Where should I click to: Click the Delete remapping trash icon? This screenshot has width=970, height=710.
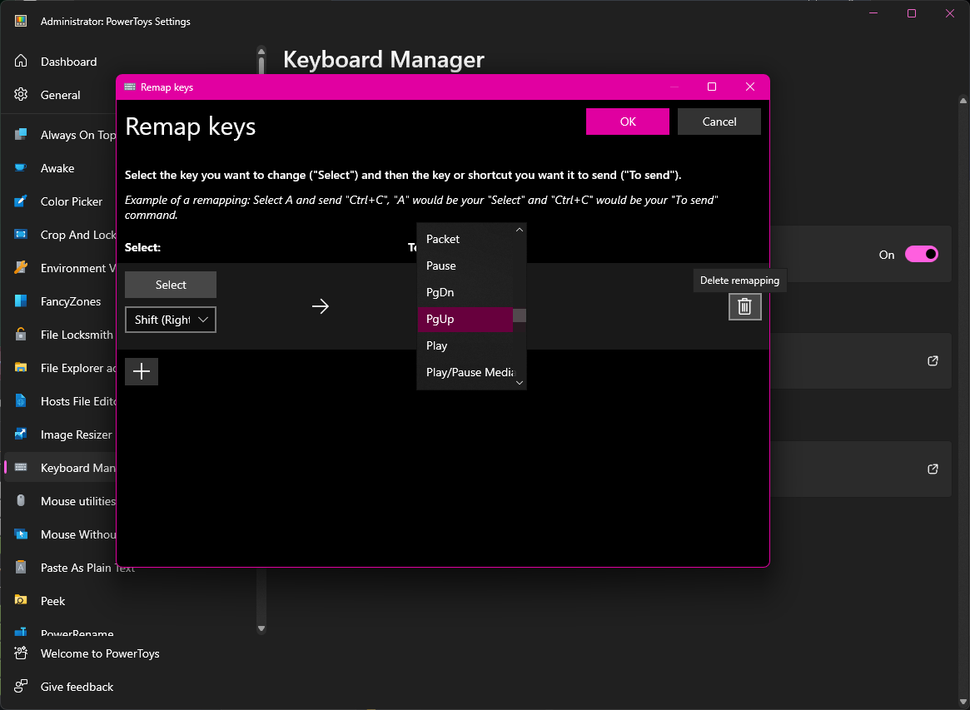(x=744, y=307)
